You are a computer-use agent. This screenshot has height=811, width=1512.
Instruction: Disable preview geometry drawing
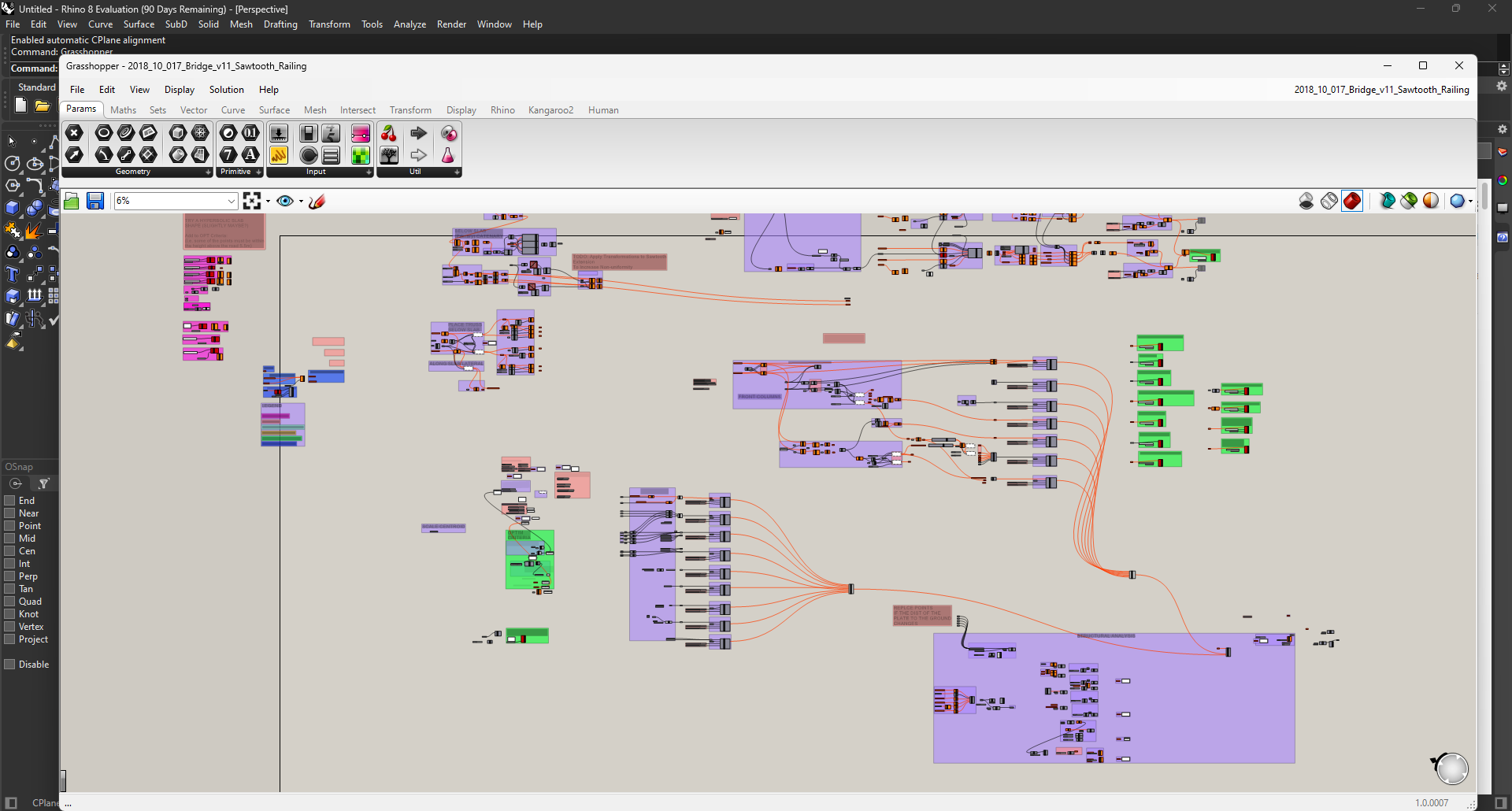(x=1306, y=202)
